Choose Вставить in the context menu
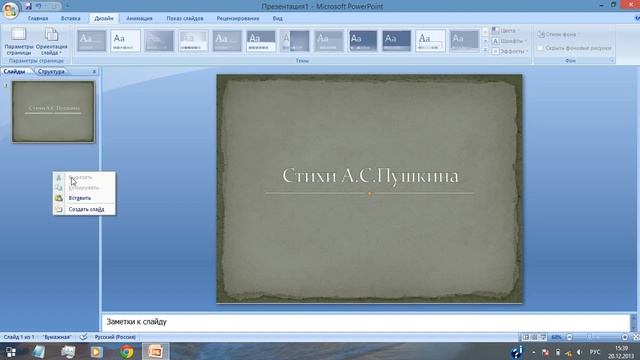Image resolution: width=640 pixels, height=360 pixels. pyautogui.click(x=84, y=198)
